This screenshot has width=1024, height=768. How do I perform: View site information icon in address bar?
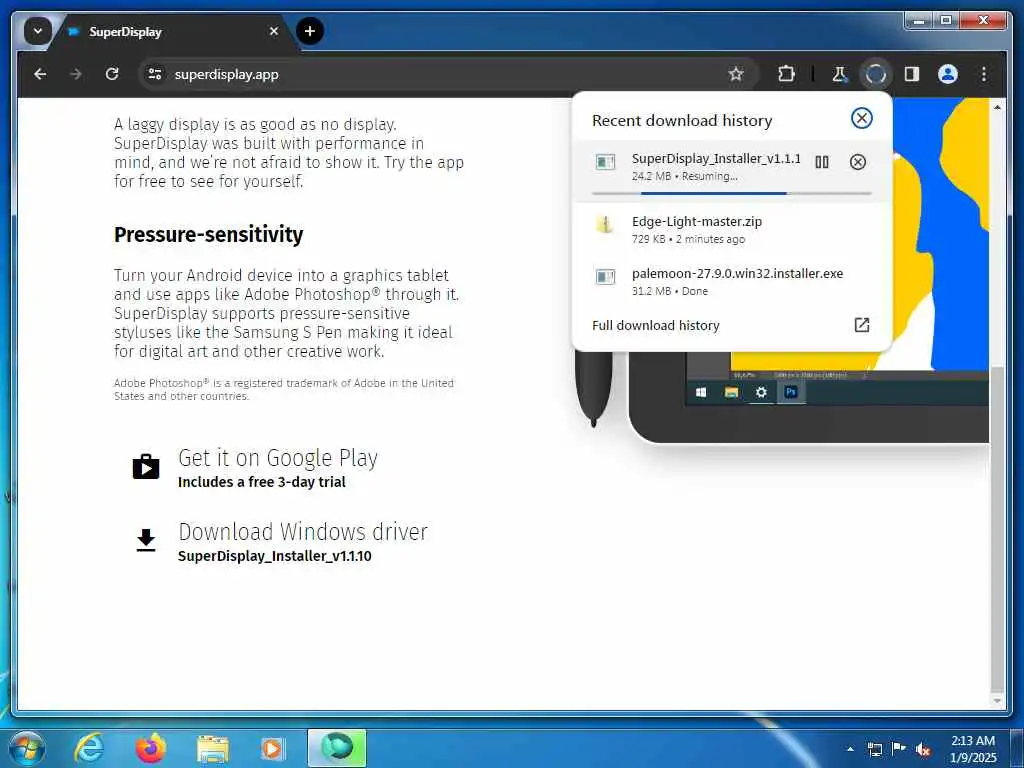point(155,74)
